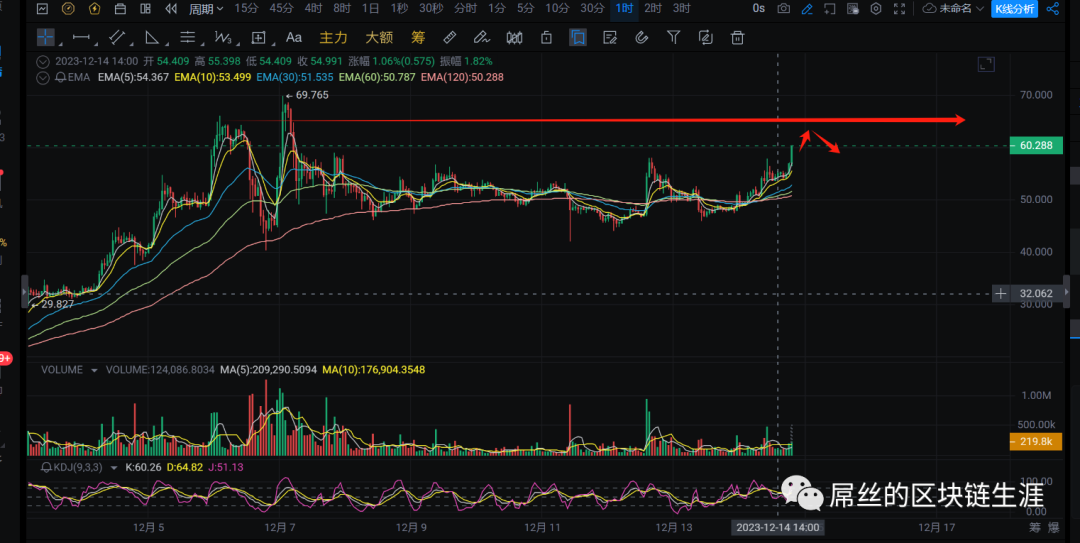This screenshot has height=543, width=1080.
Task: Open the VOLUME indicator dropdown arrow
Action: 94,370
